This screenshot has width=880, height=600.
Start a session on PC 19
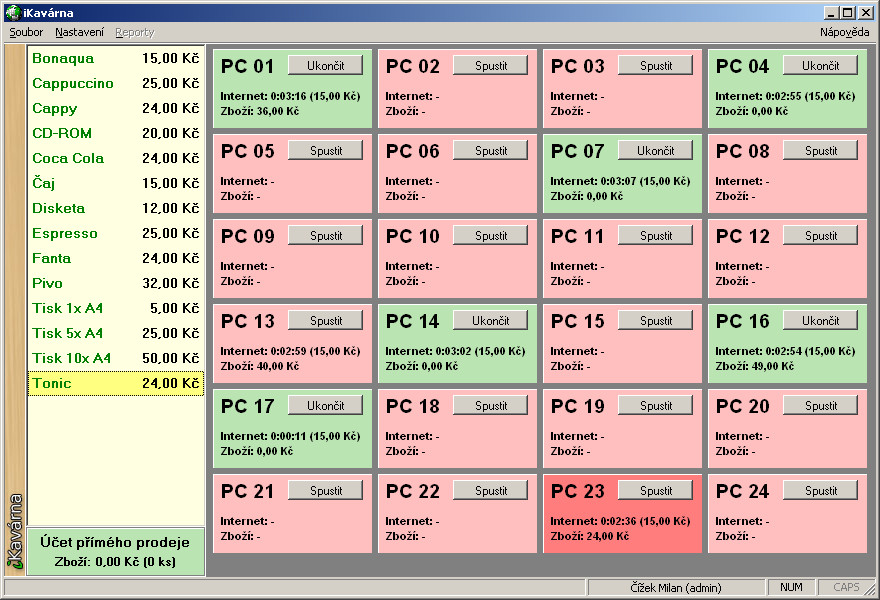point(656,405)
